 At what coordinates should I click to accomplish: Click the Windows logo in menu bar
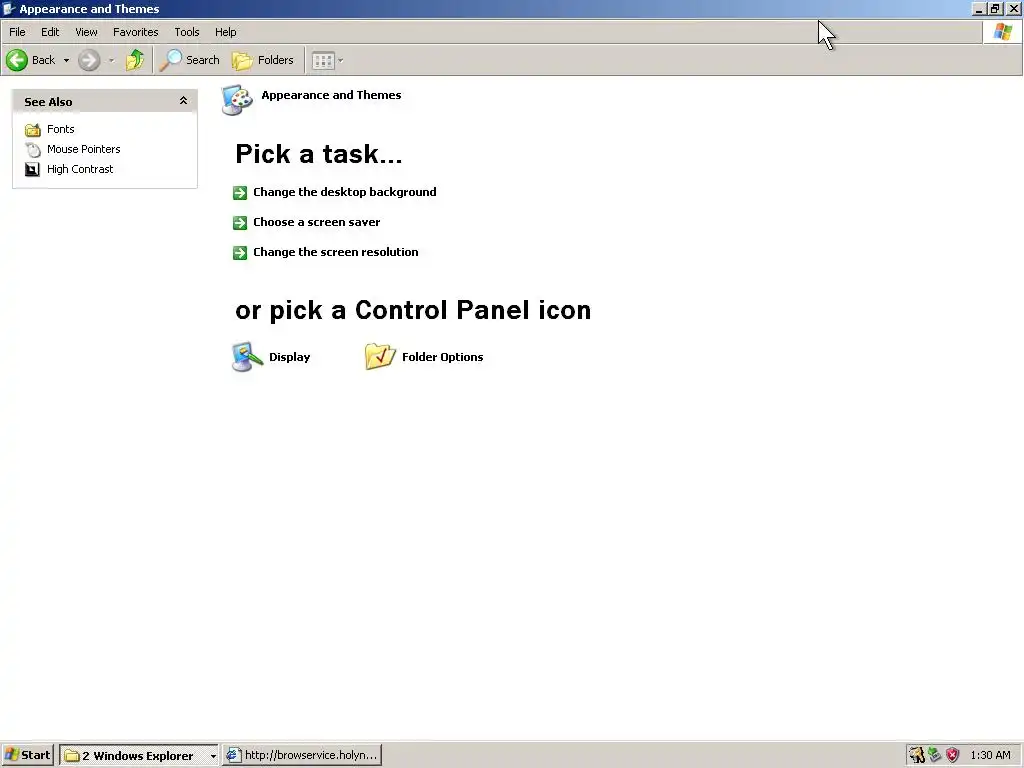pos(1002,32)
